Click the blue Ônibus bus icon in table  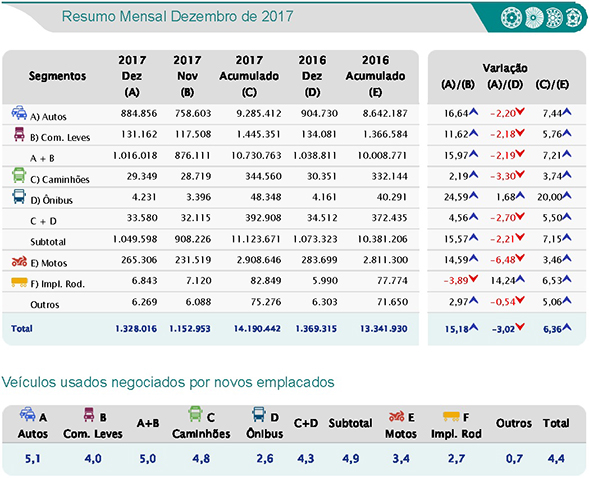(19, 196)
